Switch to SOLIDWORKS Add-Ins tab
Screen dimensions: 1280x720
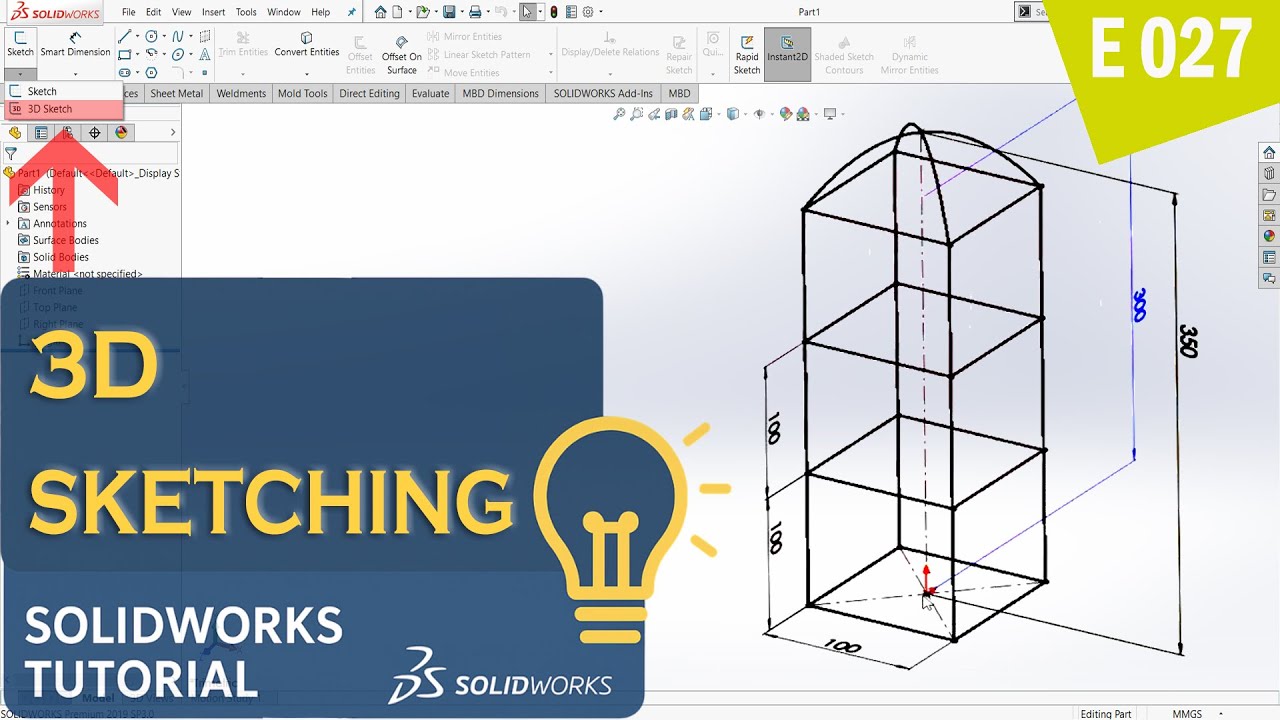603,93
